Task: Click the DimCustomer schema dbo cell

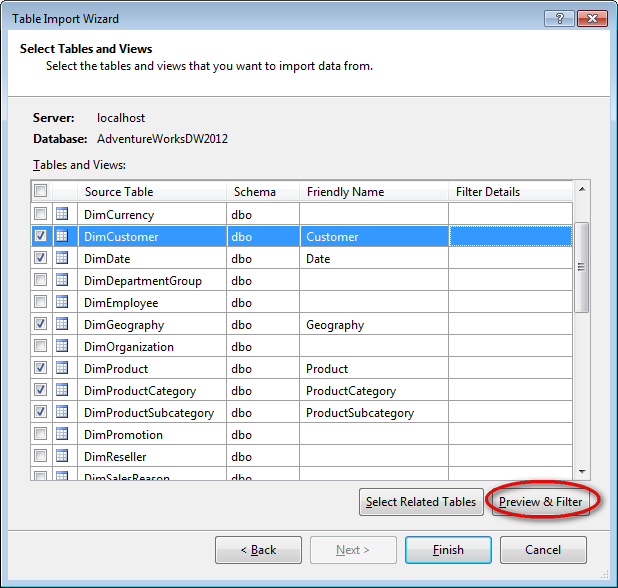Action: pyautogui.click(x=263, y=236)
